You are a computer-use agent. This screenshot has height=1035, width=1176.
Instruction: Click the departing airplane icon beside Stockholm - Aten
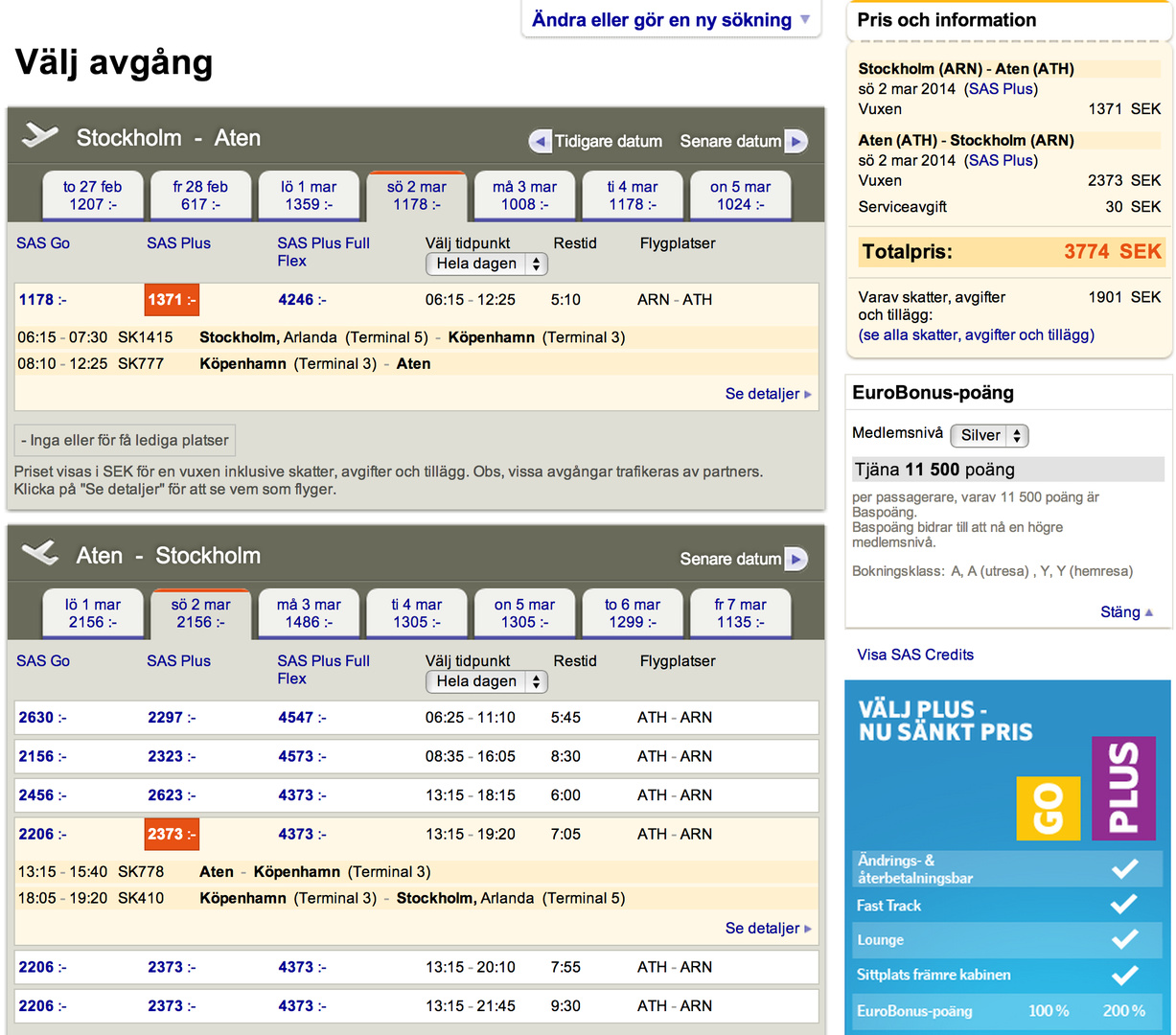click(x=40, y=135)
